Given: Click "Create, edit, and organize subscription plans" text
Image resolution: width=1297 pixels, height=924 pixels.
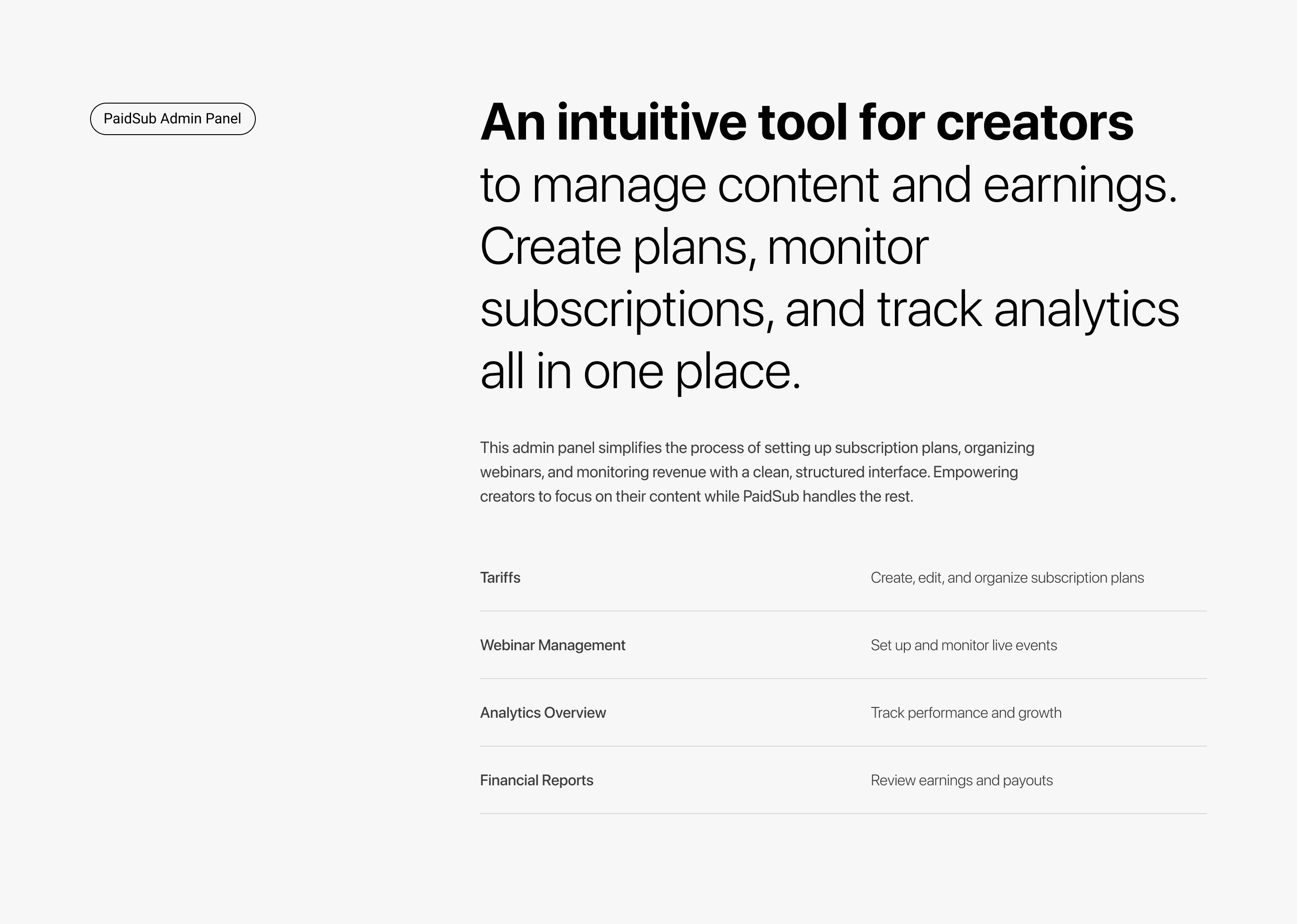Looking at the screenshot, I should coord(1007,578).
